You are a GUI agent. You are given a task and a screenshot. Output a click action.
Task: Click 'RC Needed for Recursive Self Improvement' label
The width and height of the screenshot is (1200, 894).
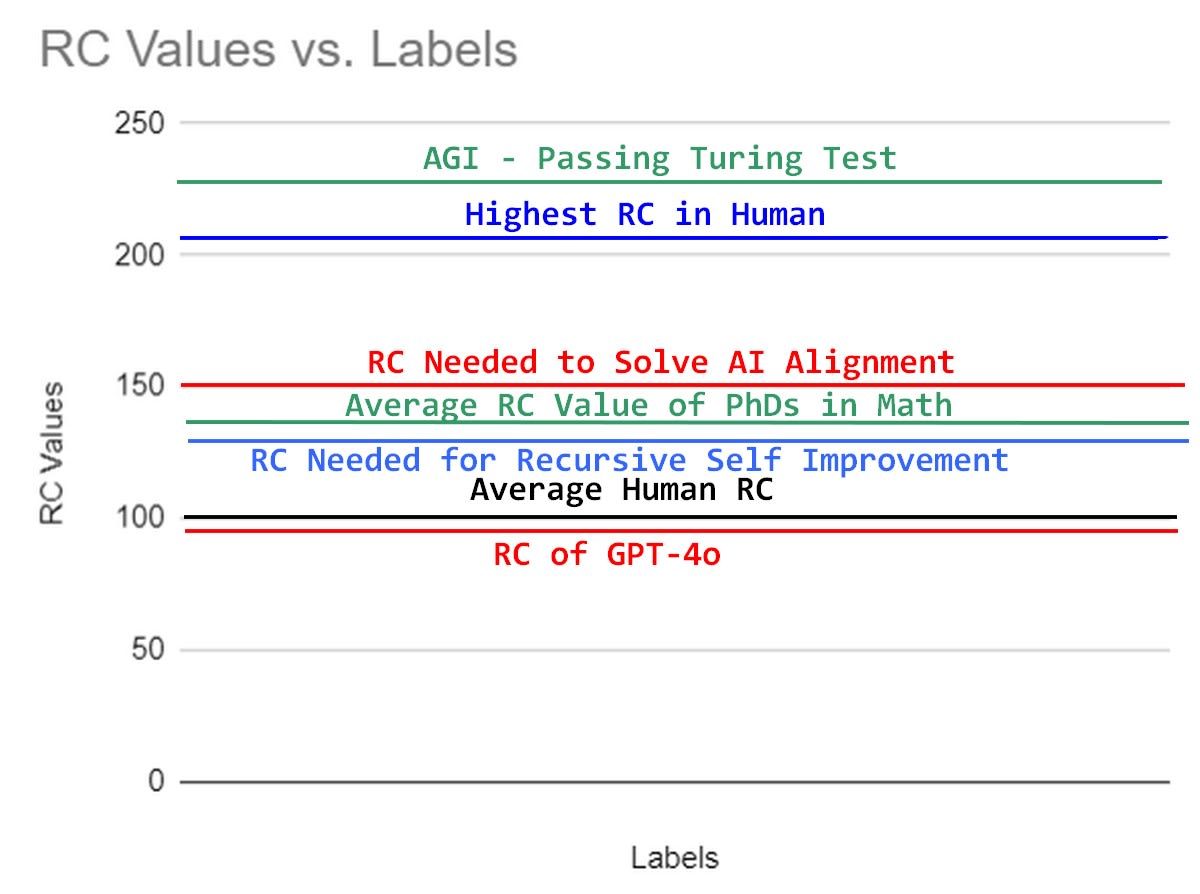coord(629,460)
